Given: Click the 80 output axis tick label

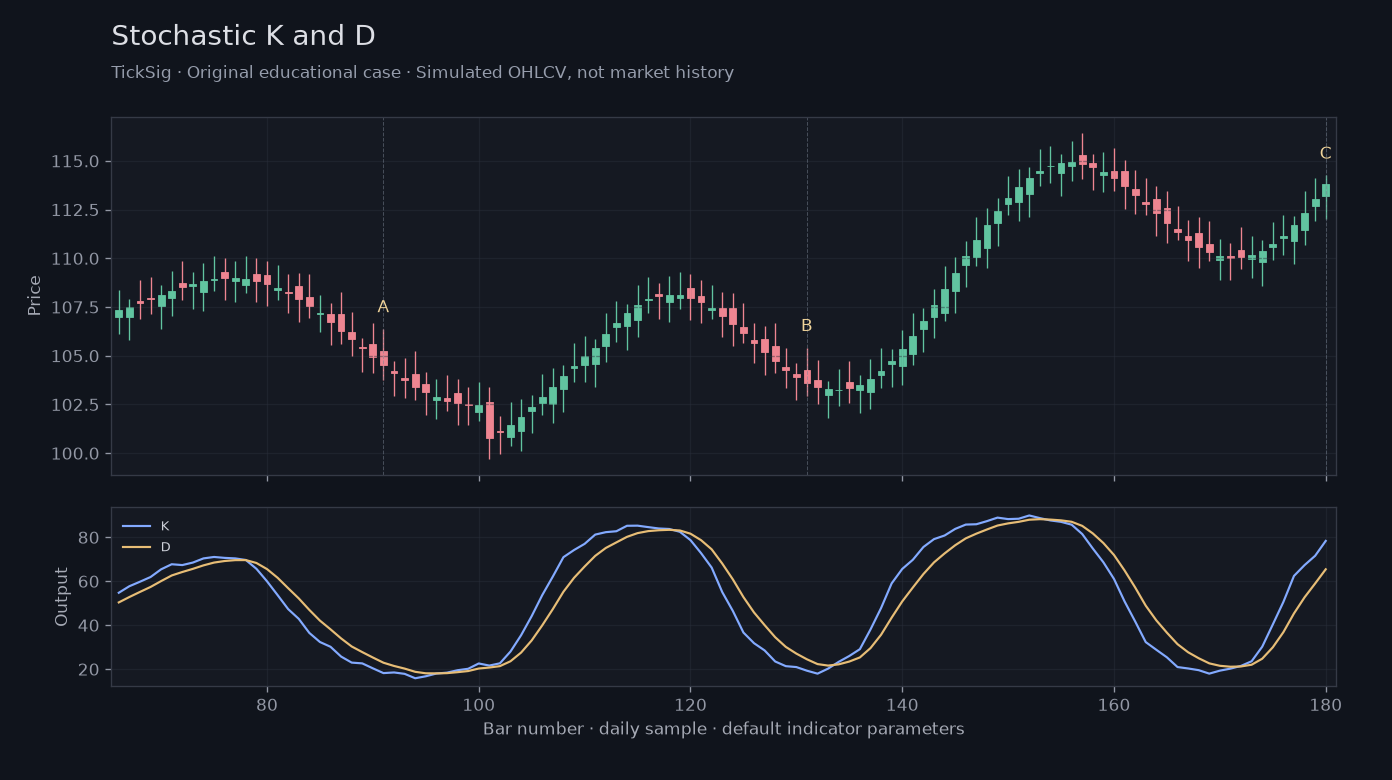Looking at the screenshot, I should 90,538.
